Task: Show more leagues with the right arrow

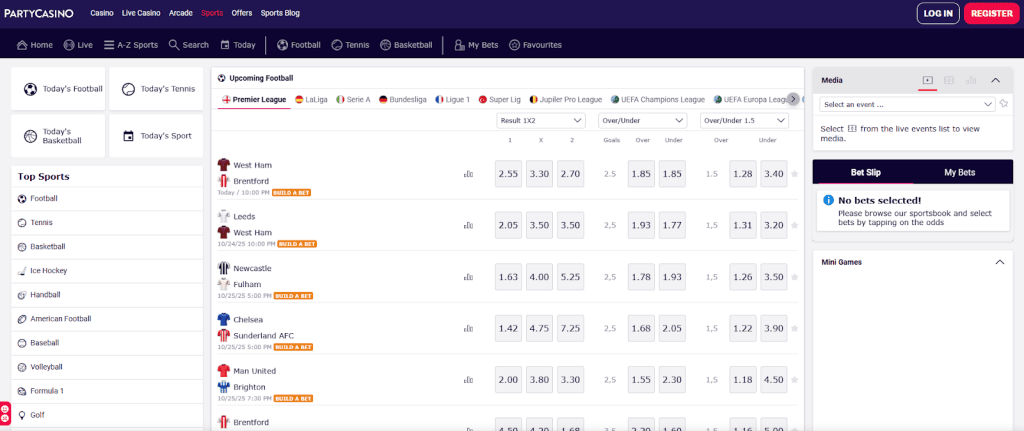Action: pyautogui.click(x=793, y=99)
